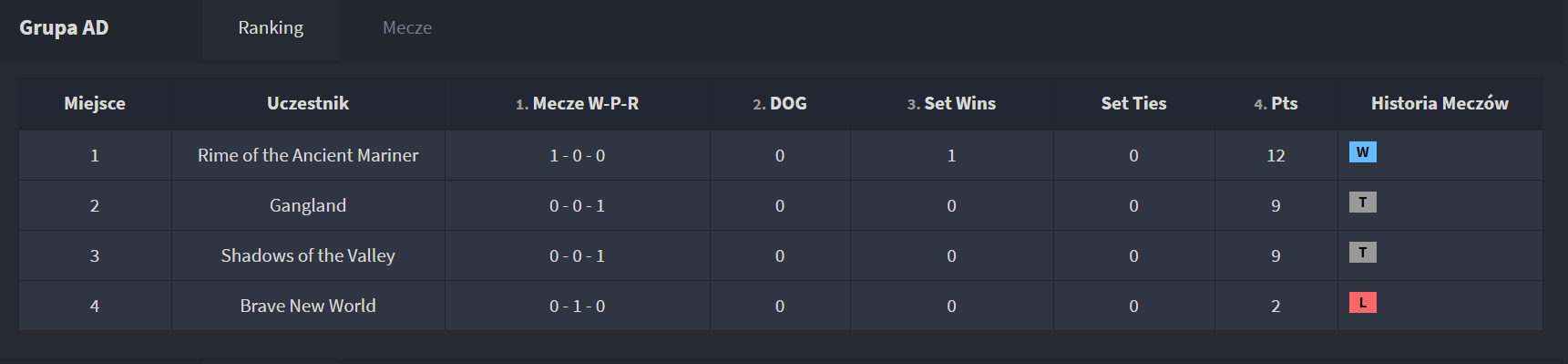This screenshot has width=1568, height=364.
Task: Open Rime of the Ancient Mariner participant
Action: point(308,155)
